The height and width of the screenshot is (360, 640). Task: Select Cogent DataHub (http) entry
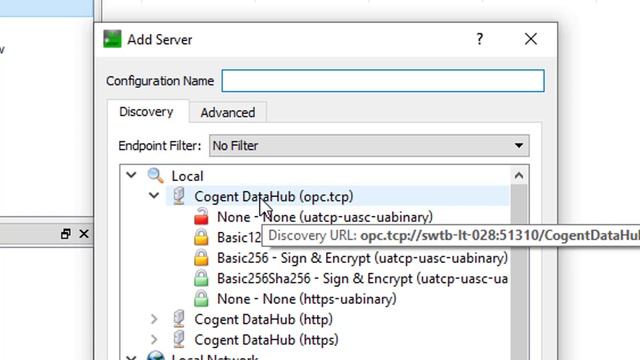click(263, 319)
